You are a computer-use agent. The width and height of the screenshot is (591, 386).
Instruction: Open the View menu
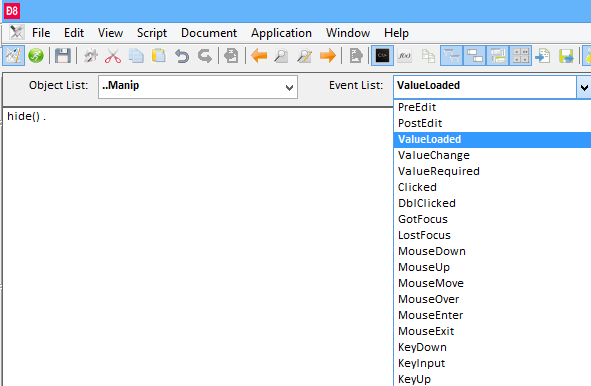point(110,33)
